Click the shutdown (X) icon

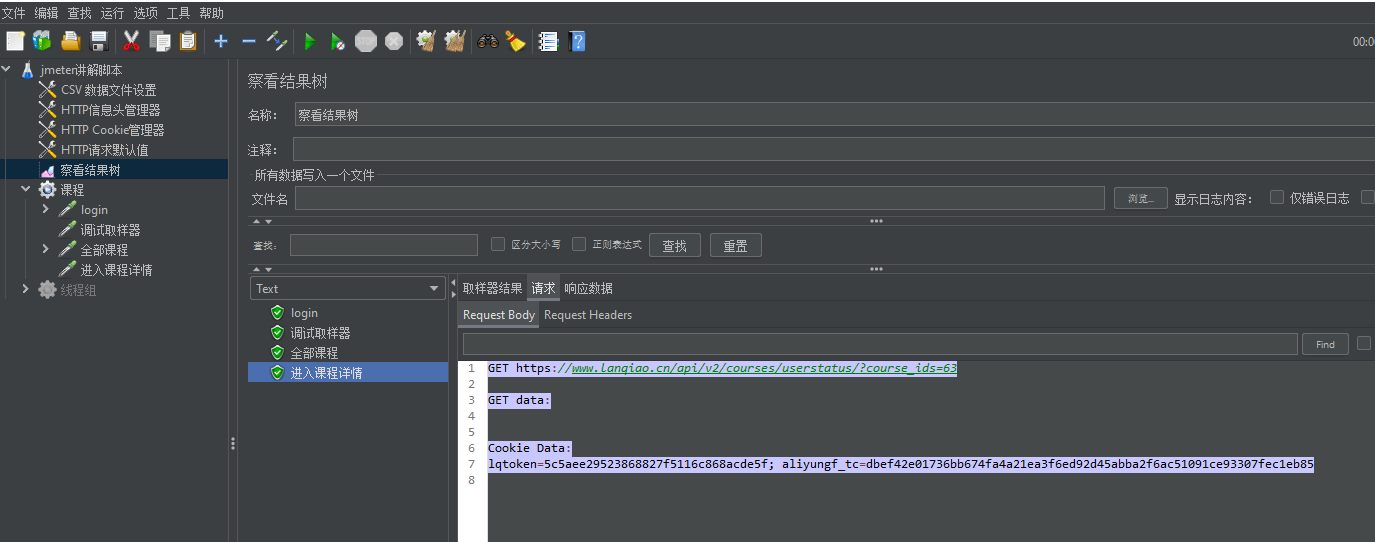click(394, 41)
